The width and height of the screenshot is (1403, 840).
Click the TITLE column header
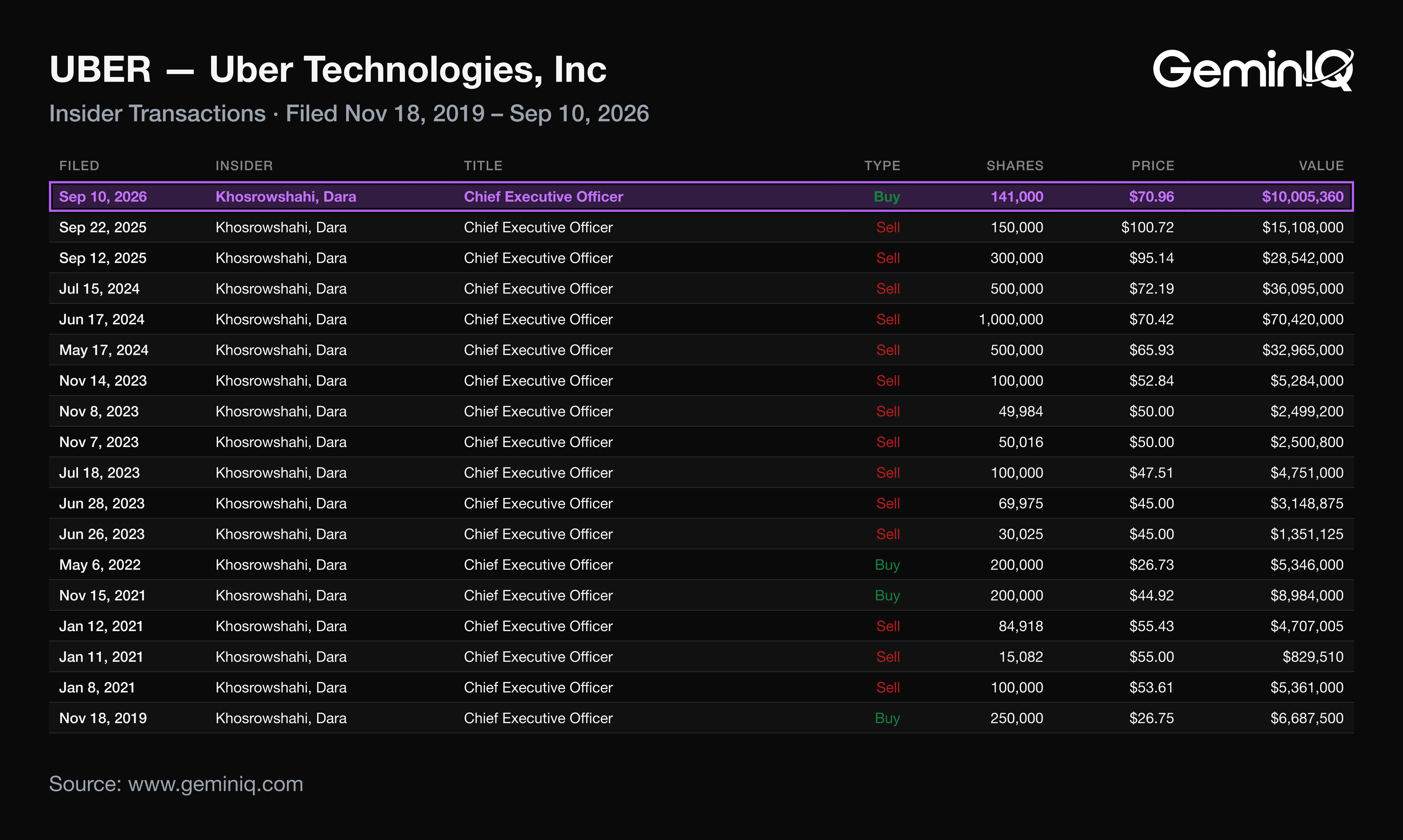(483, 166)
